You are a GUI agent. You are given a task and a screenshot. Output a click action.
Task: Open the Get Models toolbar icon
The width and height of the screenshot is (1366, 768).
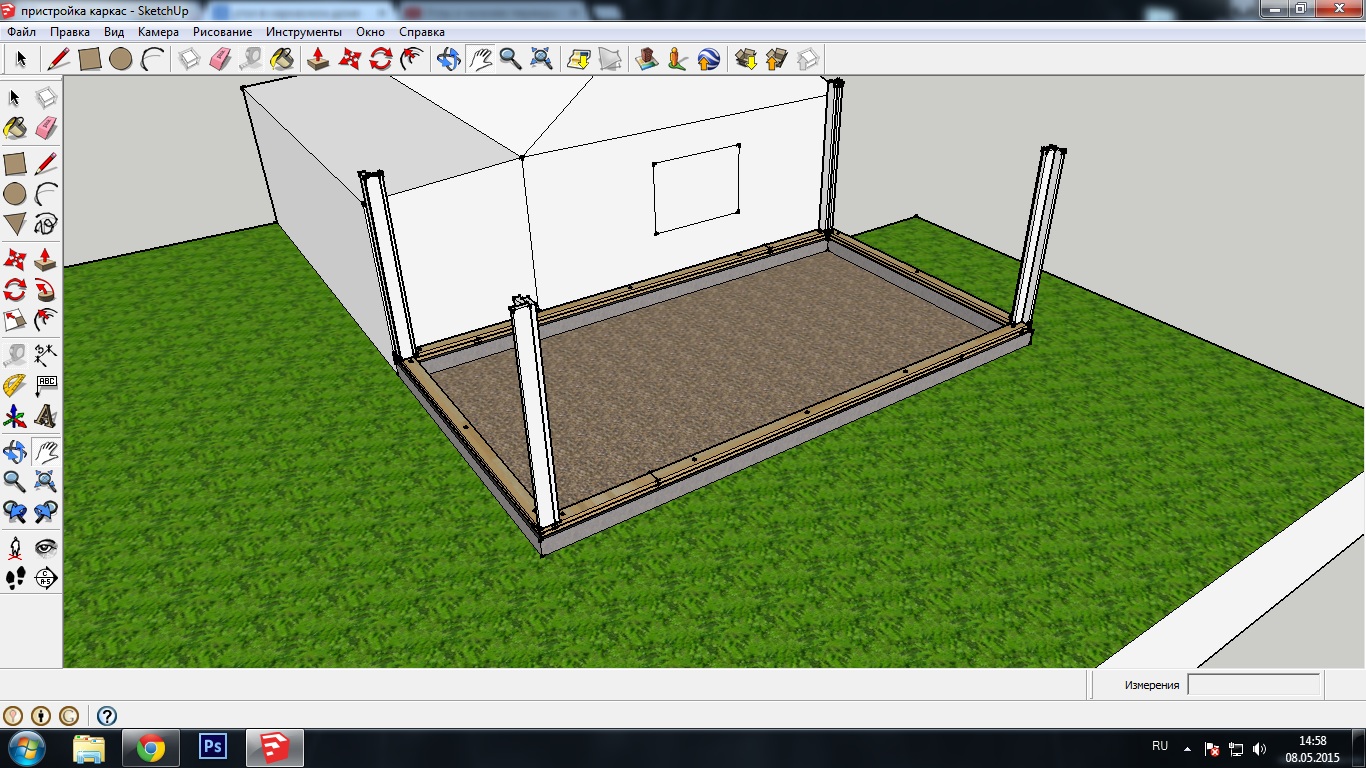pos(745,59)
